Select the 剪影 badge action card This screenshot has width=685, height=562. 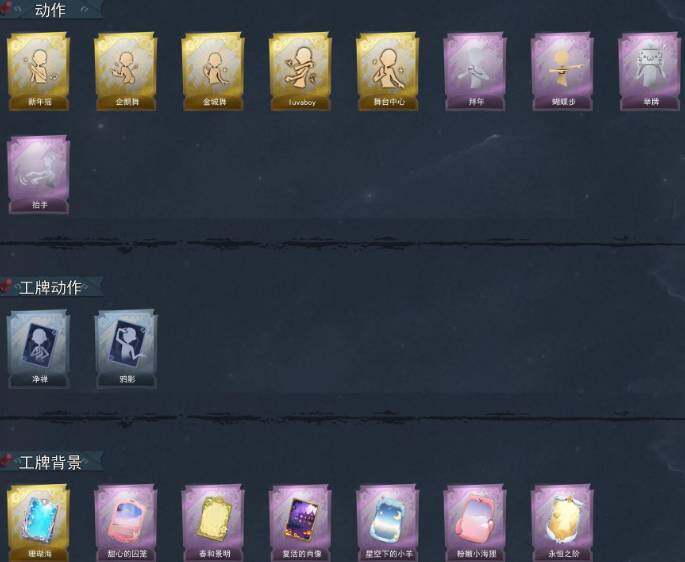(x=126, y=349)
